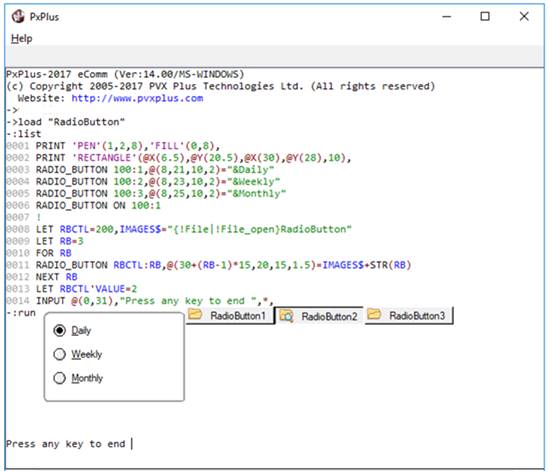Click the PxPlus application icon in title bar

click(18, 16)
